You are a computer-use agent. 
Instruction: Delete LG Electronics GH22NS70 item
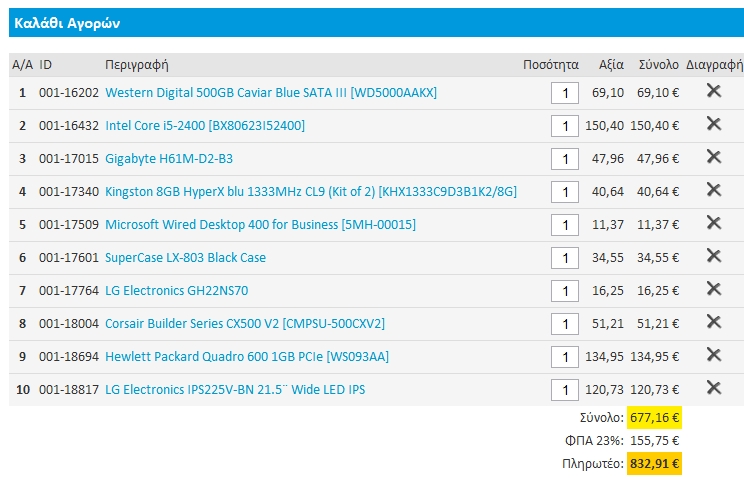(714, 289)
